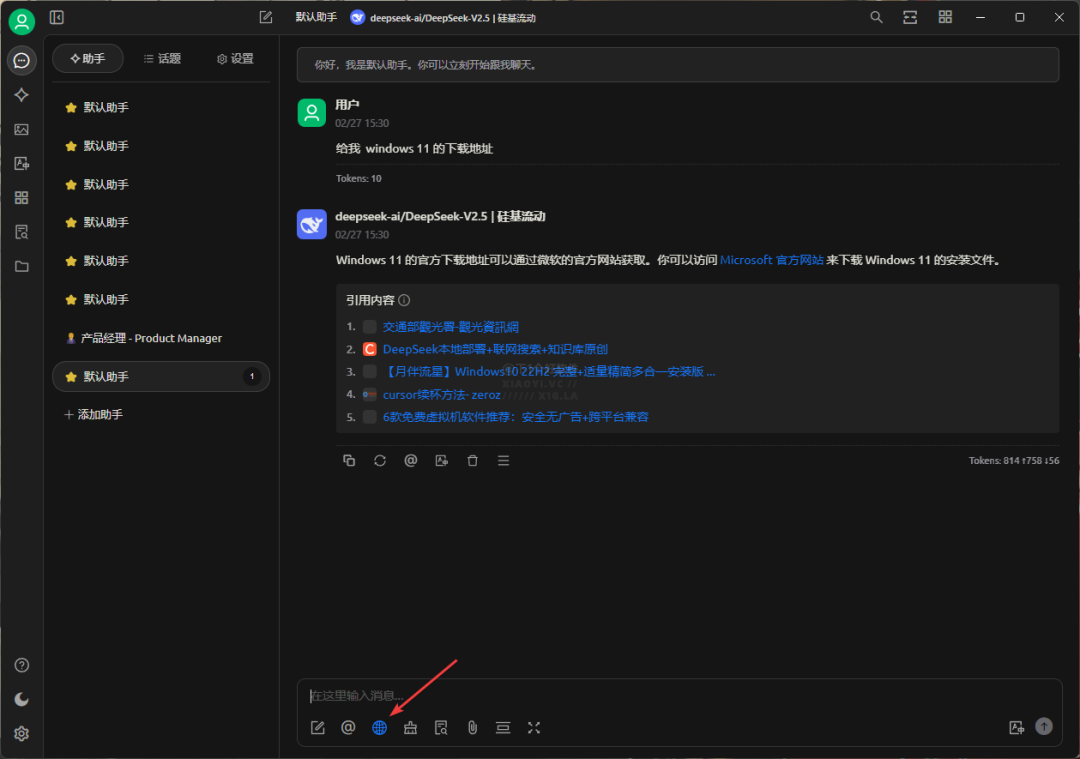The width and height of the screenshot is (1080, 759).
Task: Click the text Tokens: 814 ↑758 ↓56
Action: coord(1014,461)
